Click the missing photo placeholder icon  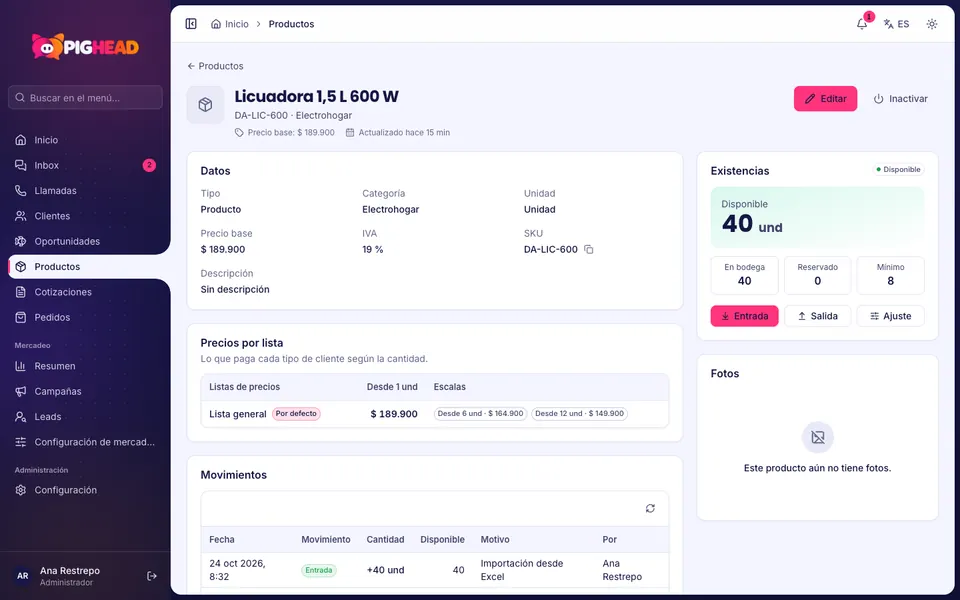(x=817, y=437)
